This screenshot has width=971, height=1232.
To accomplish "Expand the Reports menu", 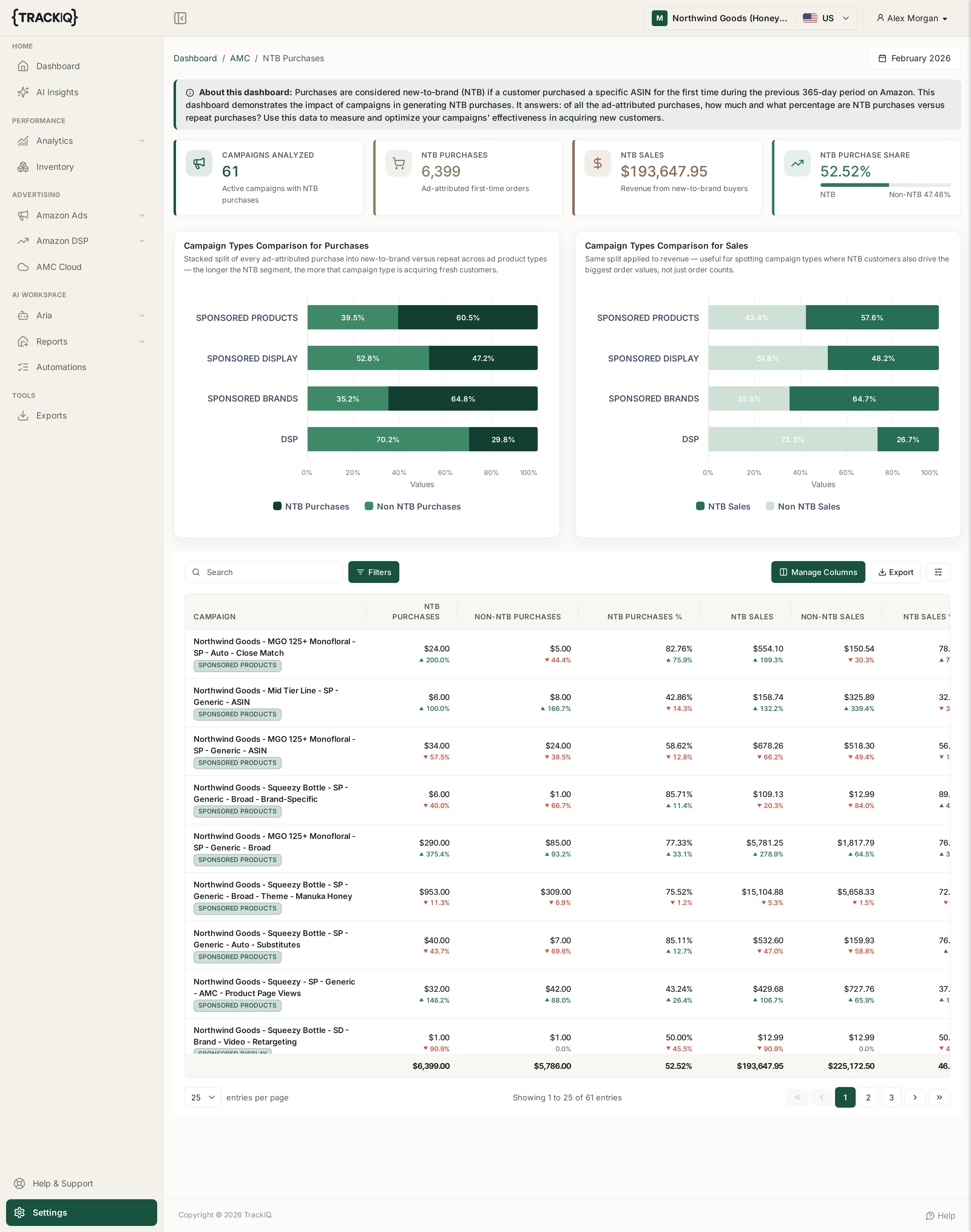I will click(81, 342).
